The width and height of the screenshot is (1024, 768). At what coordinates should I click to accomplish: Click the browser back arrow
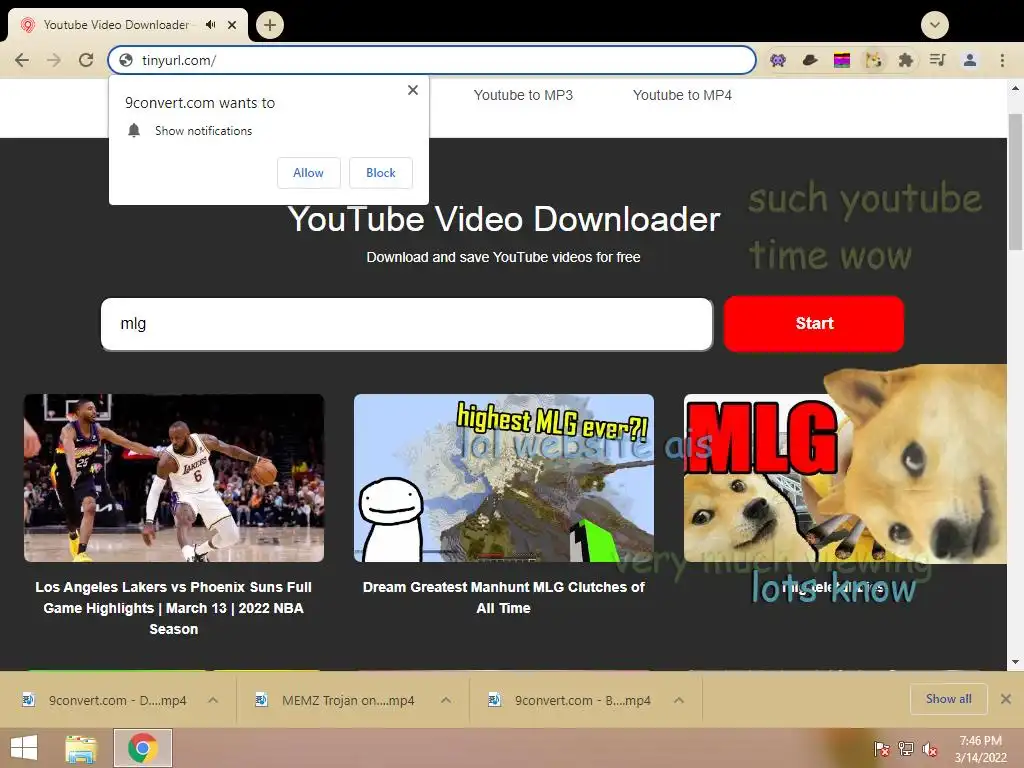(x=22, y=60)
